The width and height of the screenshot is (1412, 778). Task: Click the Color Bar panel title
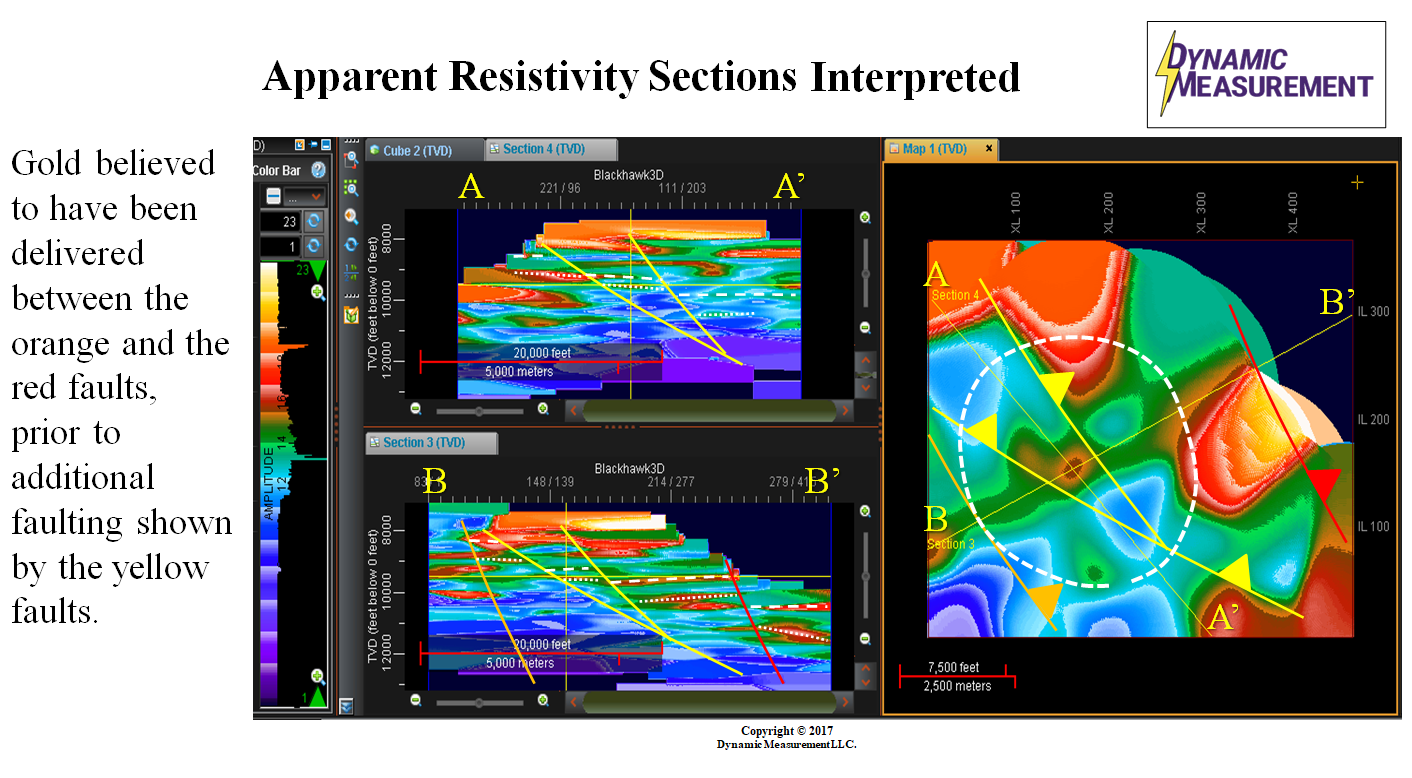tap(277, 171)
